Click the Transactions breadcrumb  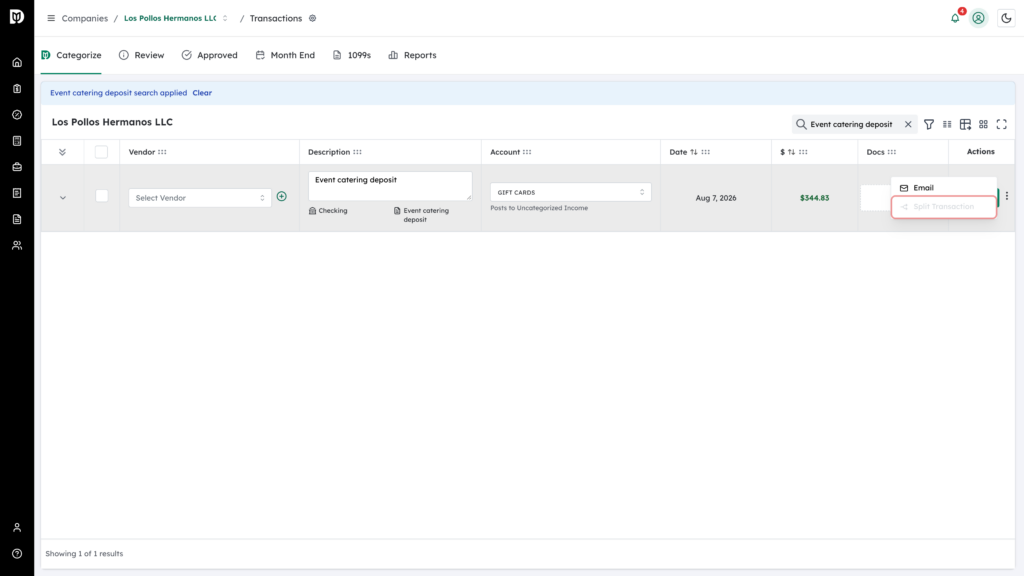pos(276,18)
